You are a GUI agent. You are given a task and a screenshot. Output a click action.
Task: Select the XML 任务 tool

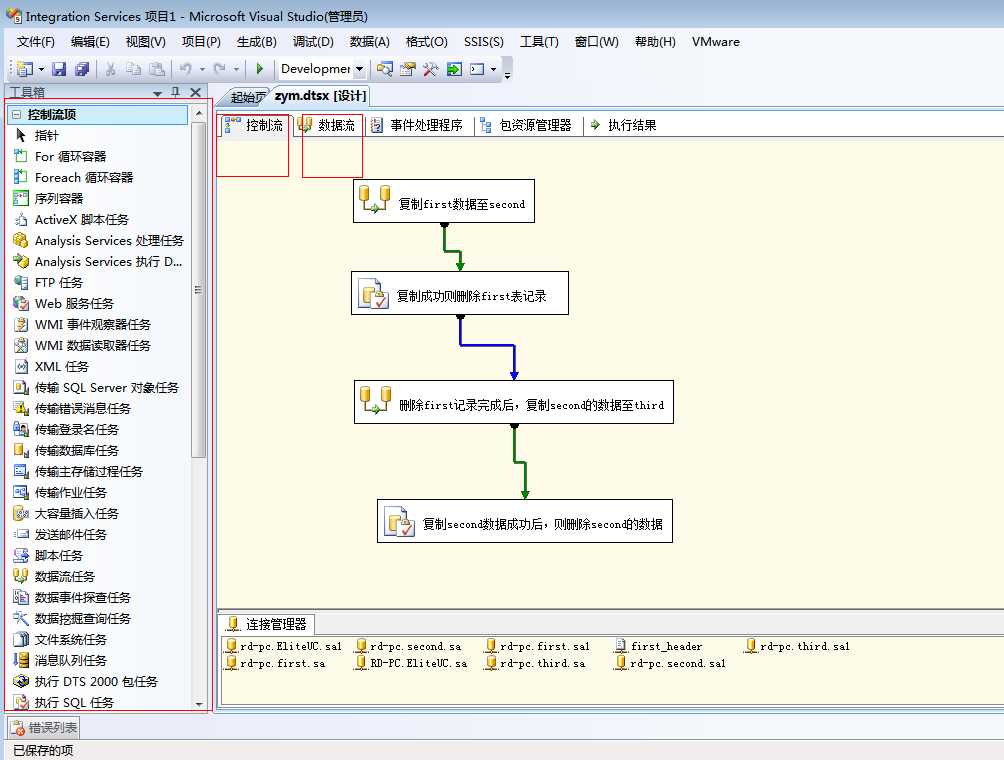point(62,366)
